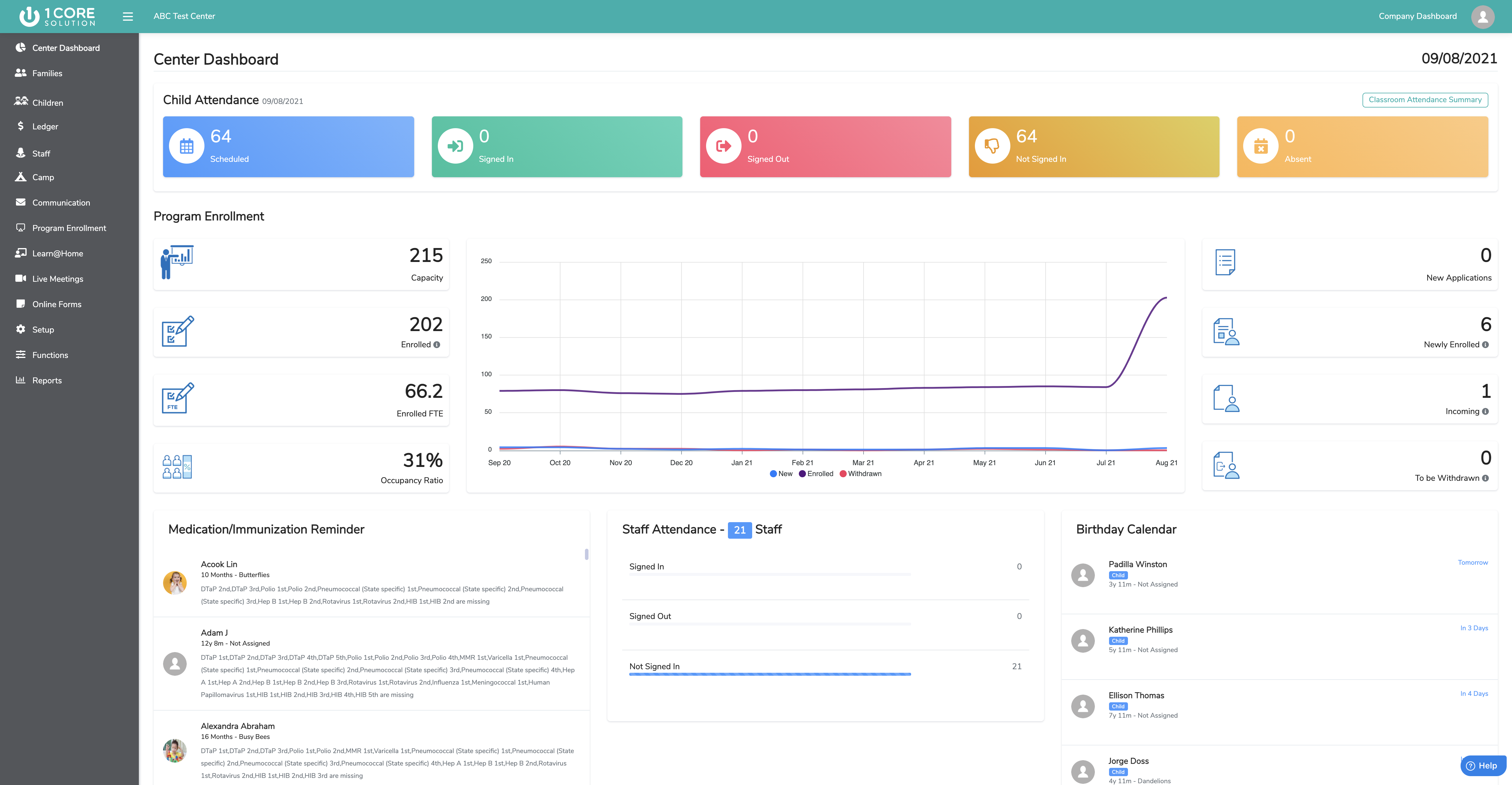Open the user profile avatar
The image size is (1512, 785).
point(1483,17)
